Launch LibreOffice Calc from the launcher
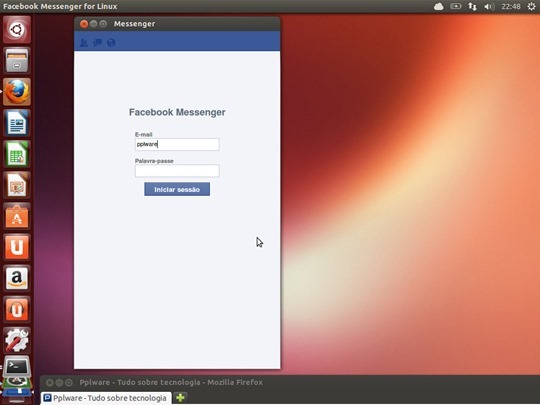Image resolution: width=540 pixels, height=405 pixels. [17, 154]
